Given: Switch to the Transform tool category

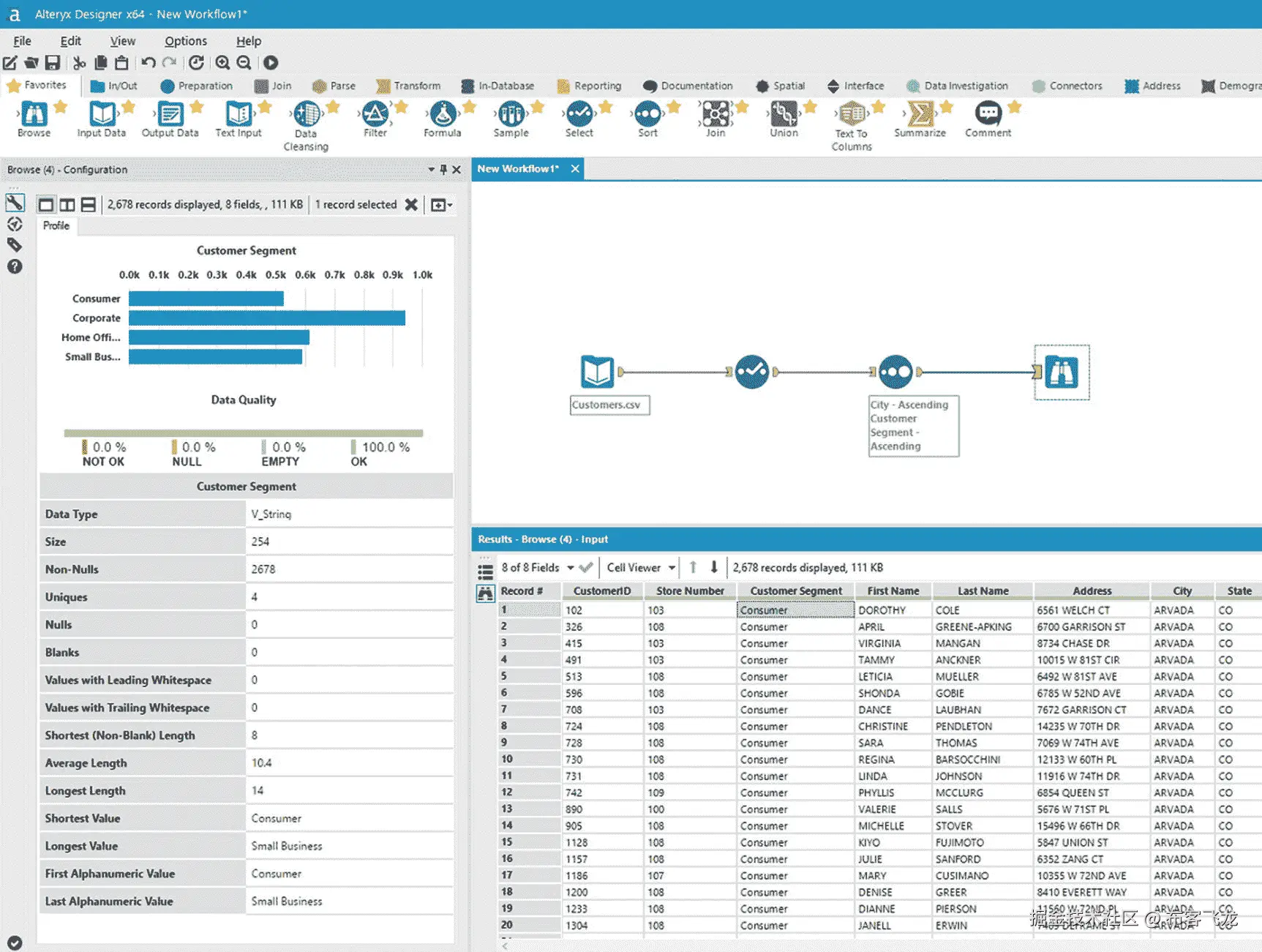Looking at the screenshot, I should tap(408, 86).
